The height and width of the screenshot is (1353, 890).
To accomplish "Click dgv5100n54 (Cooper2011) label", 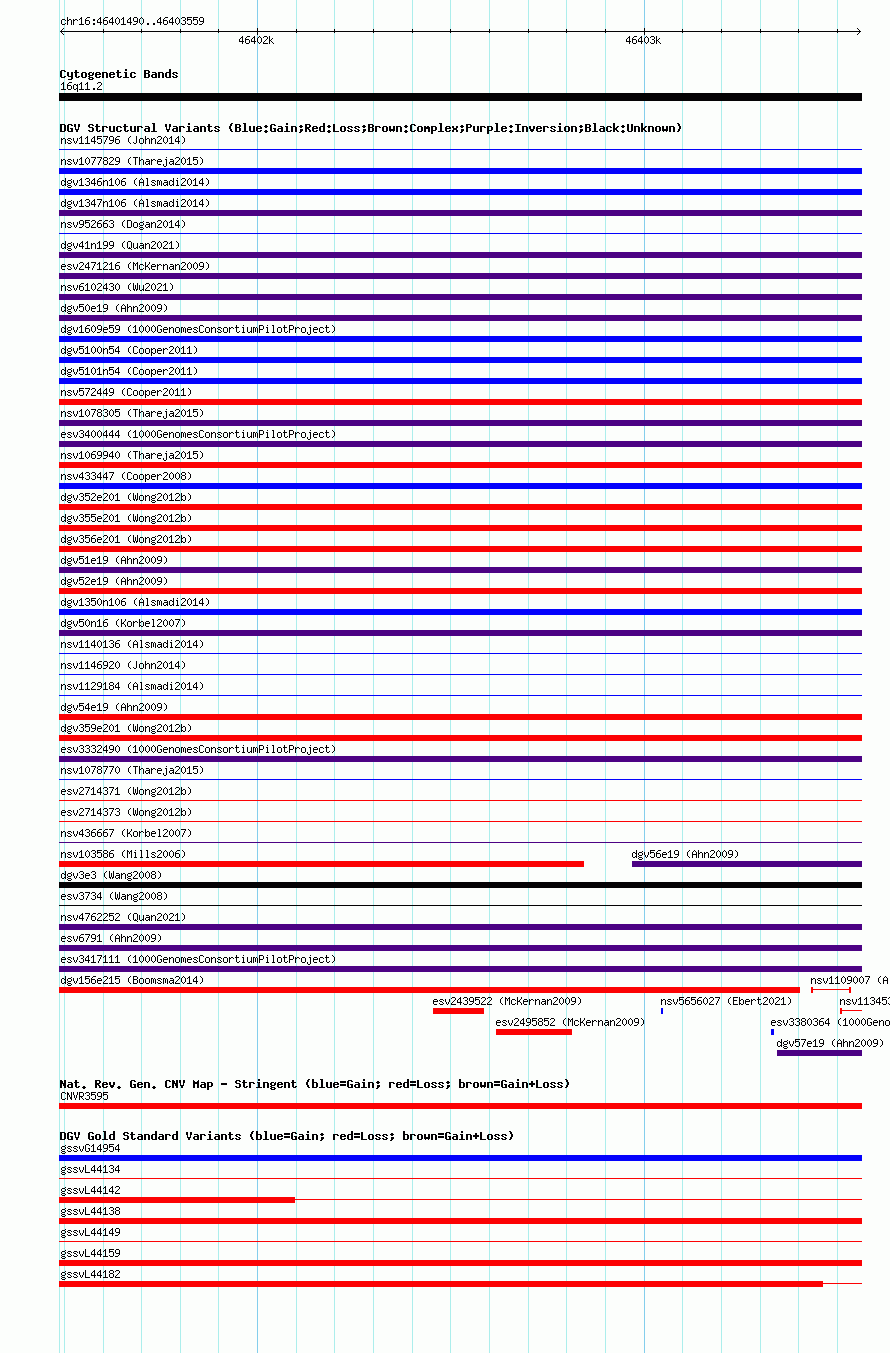I will point(129,350).
